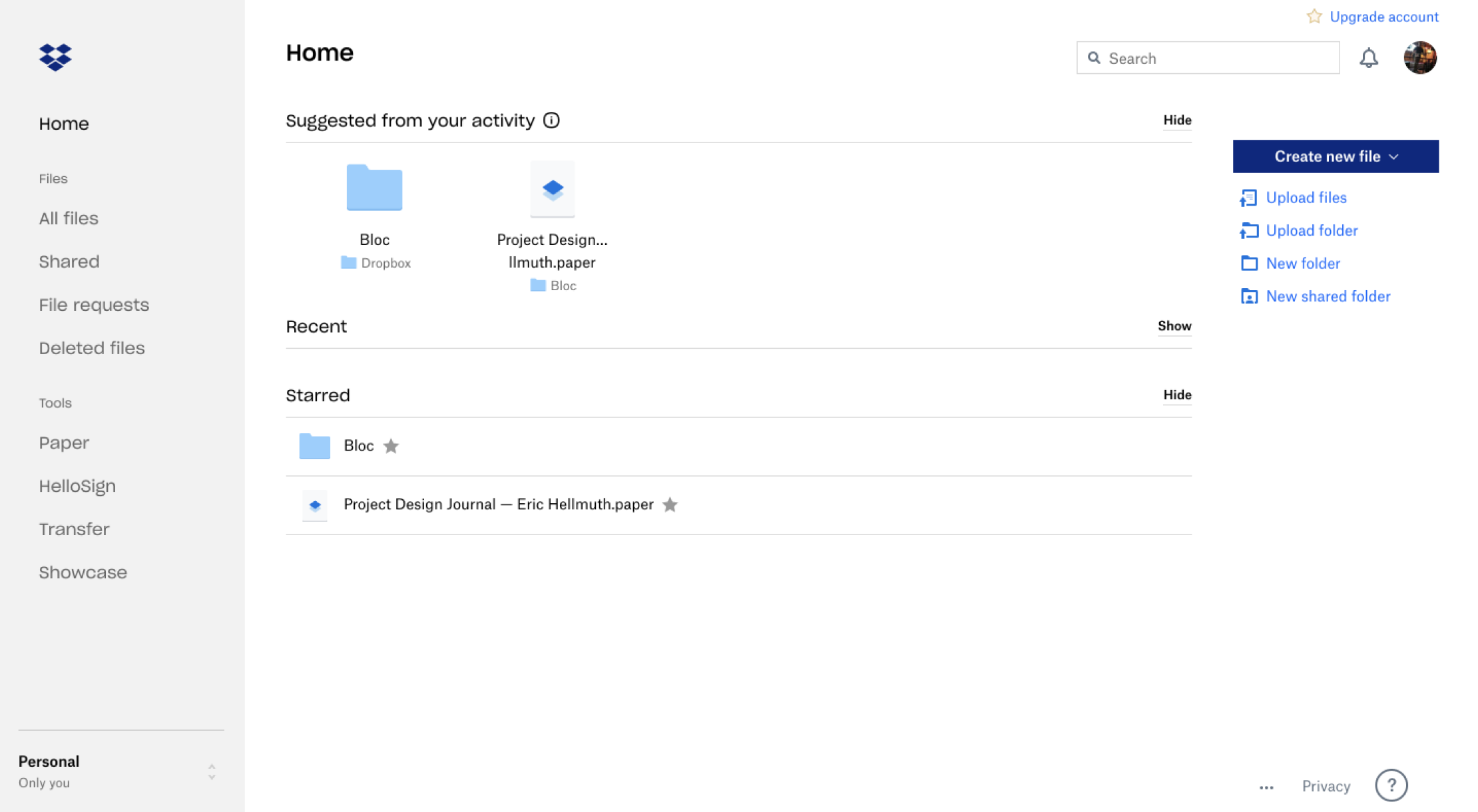Viewport: 1478px width, 812px height.
Task: Click the info icon beside Suggested from your activity
Action: coord(551,120)
